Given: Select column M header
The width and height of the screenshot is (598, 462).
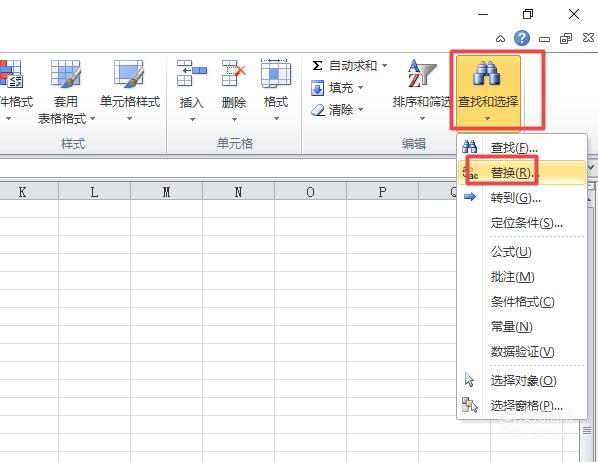Looking at the screenshot, I should coord(166,192).
